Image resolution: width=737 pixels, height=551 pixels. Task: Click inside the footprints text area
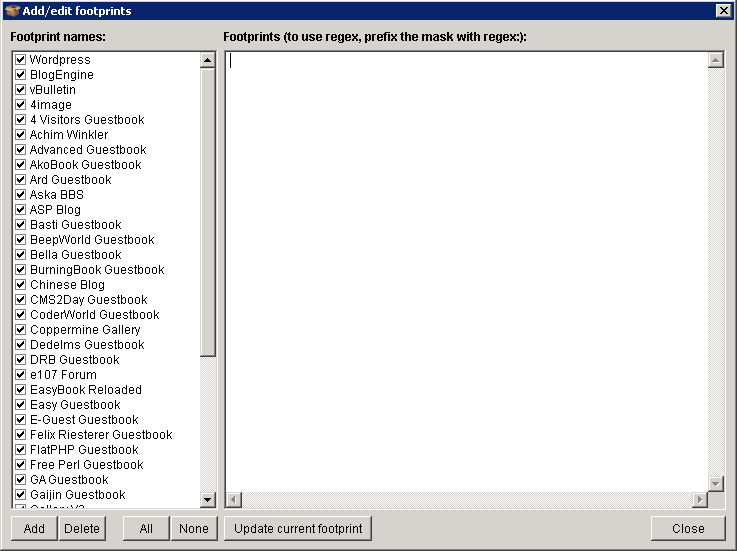[x=465, y=270]
